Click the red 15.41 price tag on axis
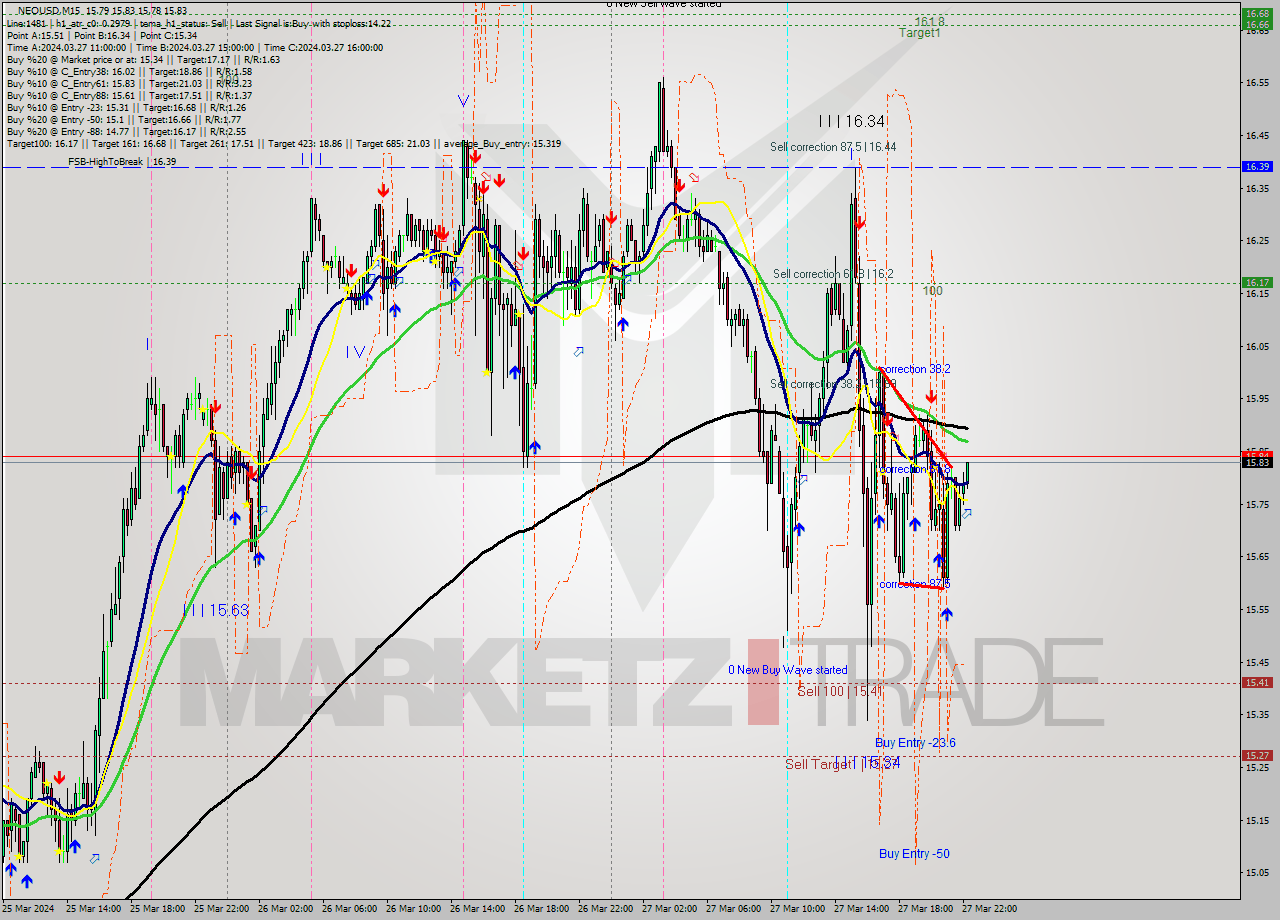 pyautogui.click(x=1257, y=683)
